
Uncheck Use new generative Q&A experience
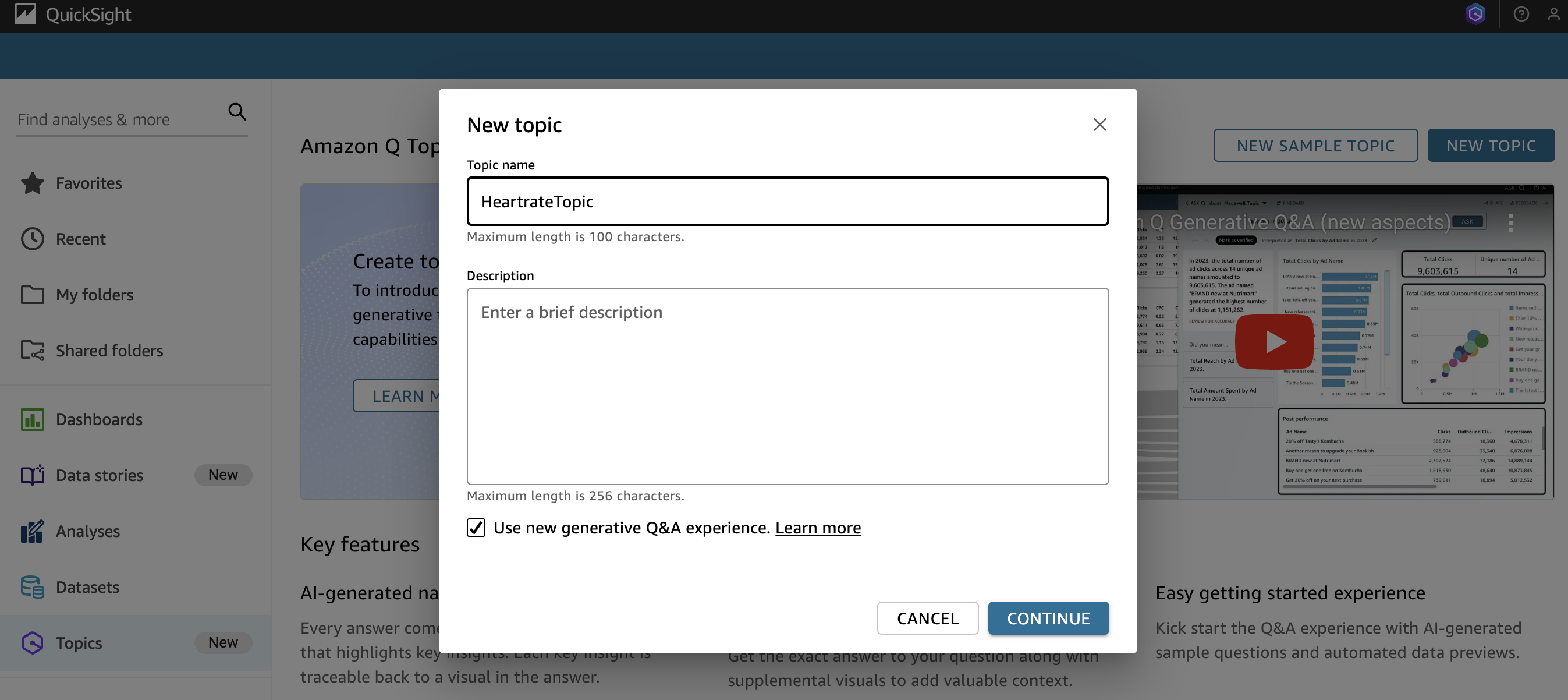point(476,528)
